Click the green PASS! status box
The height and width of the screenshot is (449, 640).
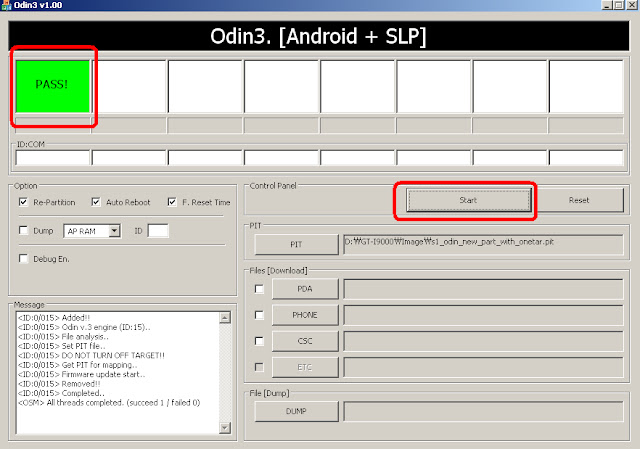53,86
